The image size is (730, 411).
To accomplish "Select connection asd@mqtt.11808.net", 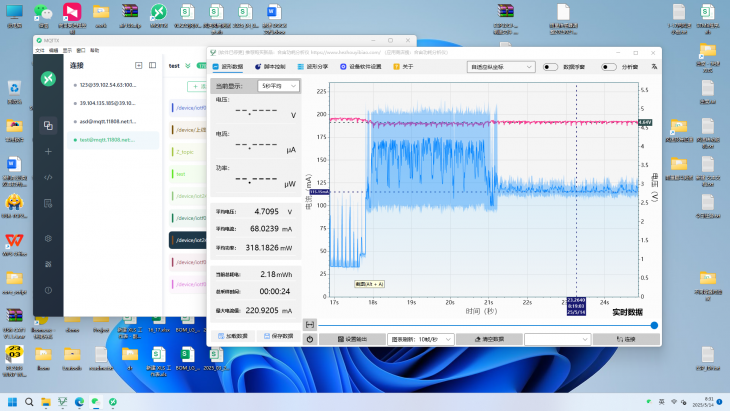I will click(113, 121).
